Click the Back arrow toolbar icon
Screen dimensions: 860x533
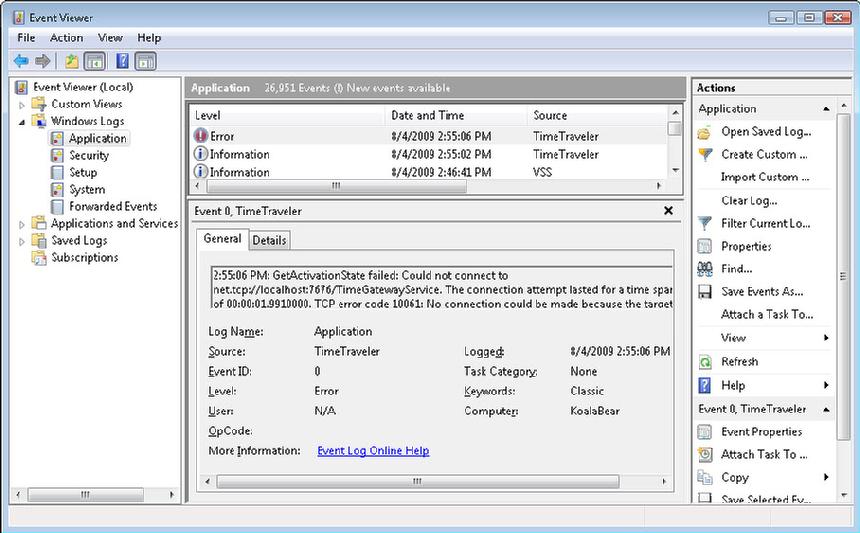click(x=21, y=61)
